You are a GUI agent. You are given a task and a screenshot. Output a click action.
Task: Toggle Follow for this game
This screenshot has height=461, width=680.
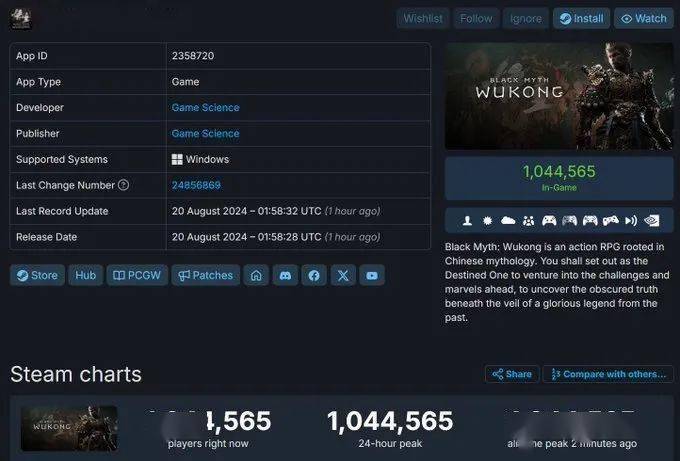[476, 18]
